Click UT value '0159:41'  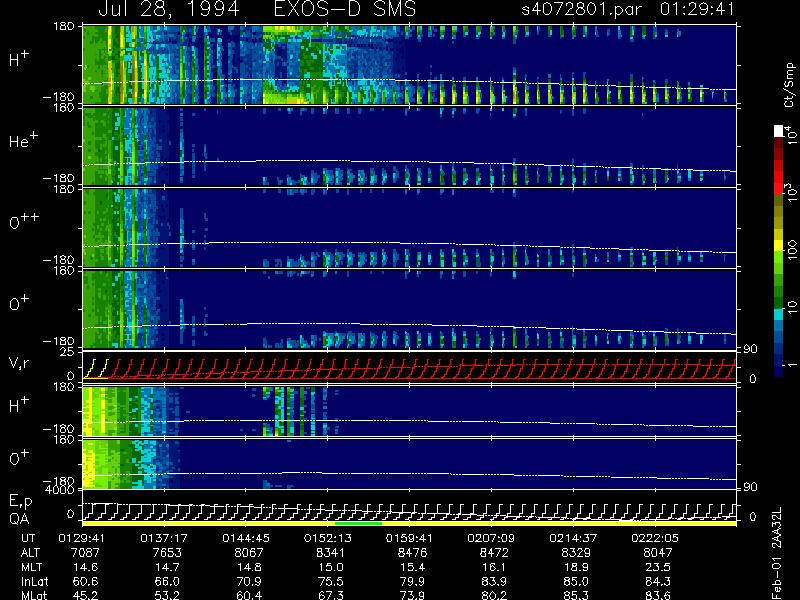pos(409,538)
